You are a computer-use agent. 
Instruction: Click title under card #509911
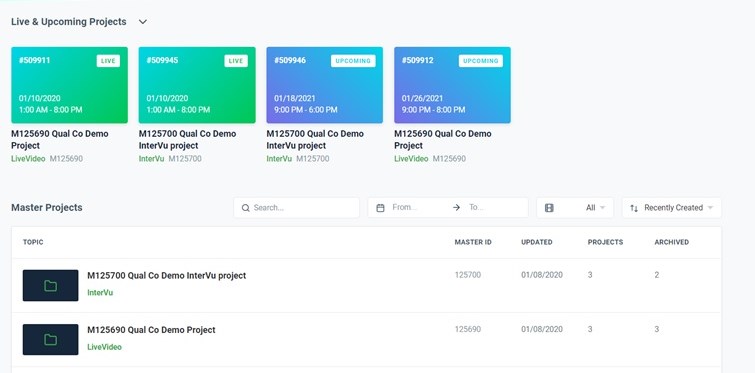click(60, 140)
